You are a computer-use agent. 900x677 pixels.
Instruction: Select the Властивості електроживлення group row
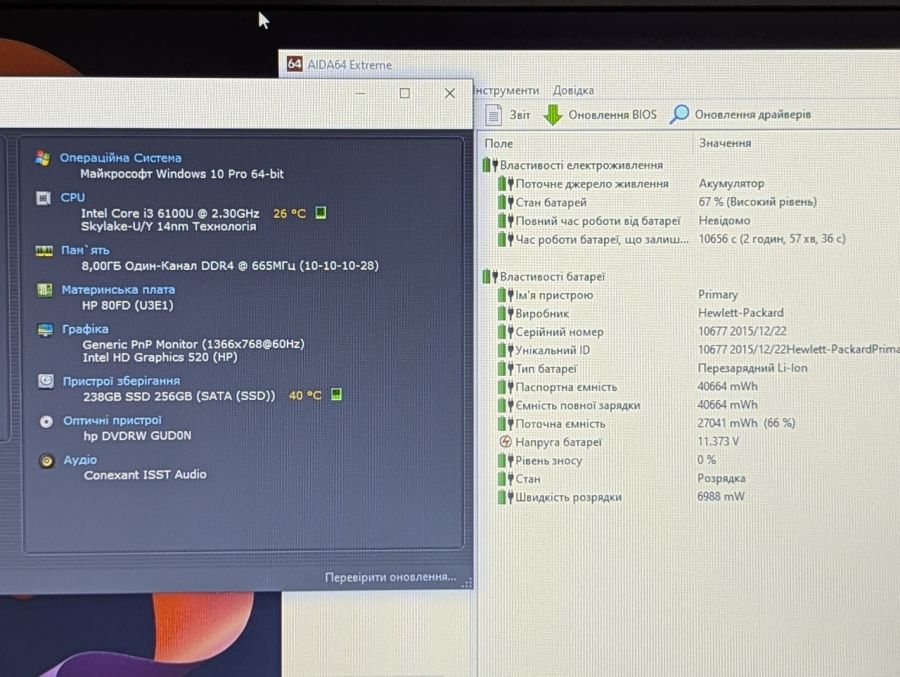573,165
